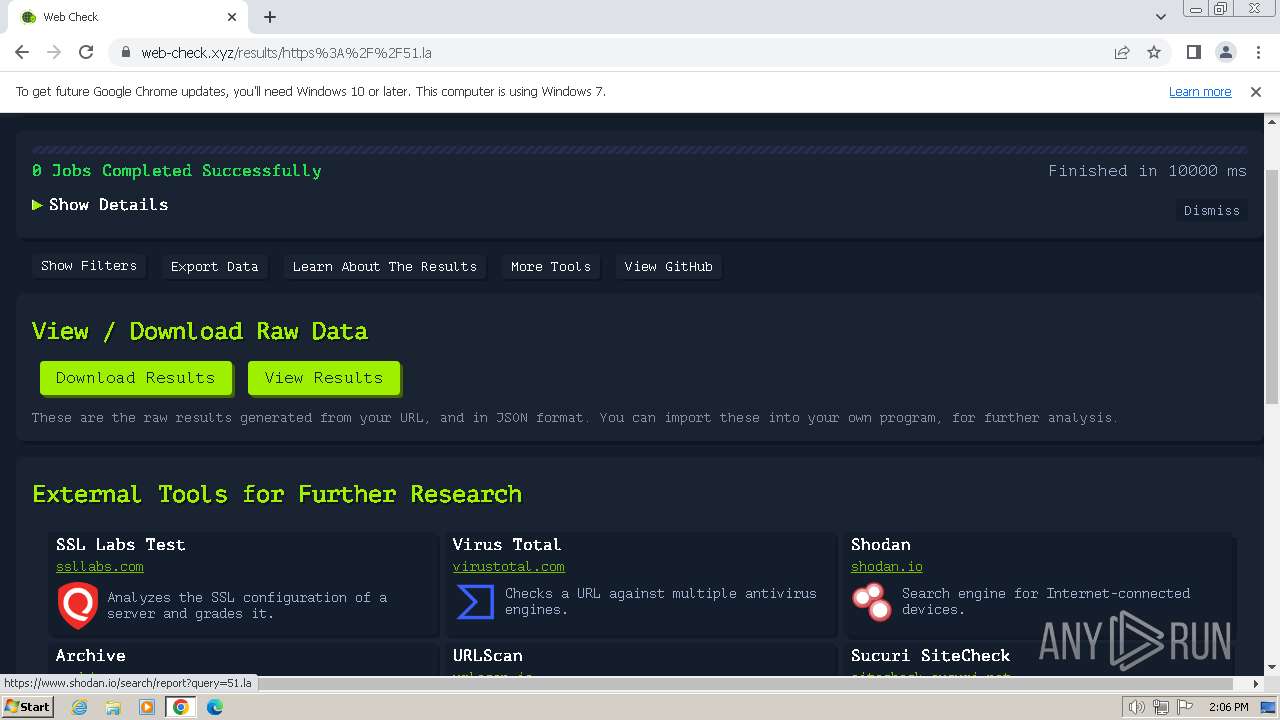
Task: Click the system tray clock showing 2:06 PM
Action: click(1228, 707)
